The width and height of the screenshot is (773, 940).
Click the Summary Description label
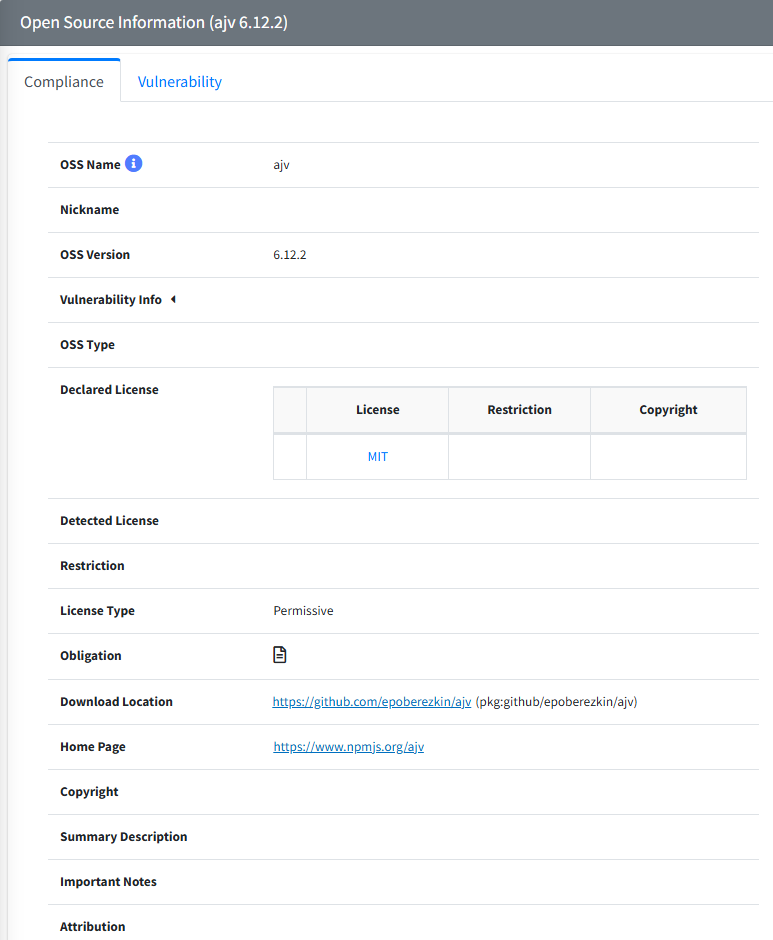pos(124,836)
